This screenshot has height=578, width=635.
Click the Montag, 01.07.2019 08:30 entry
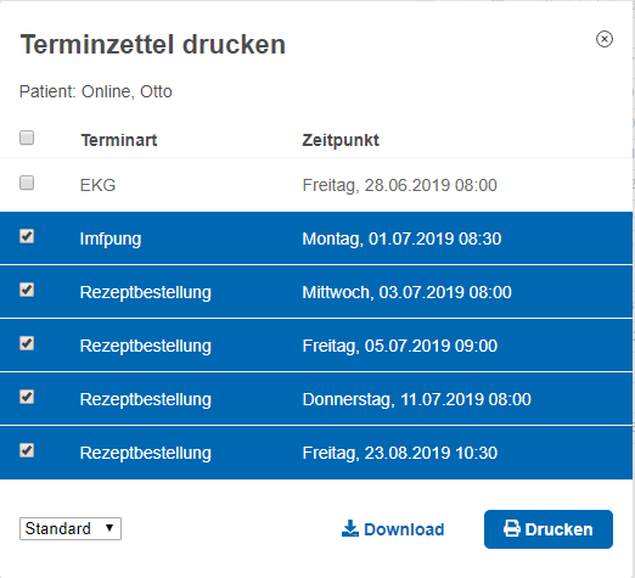(x=402, y=239)
